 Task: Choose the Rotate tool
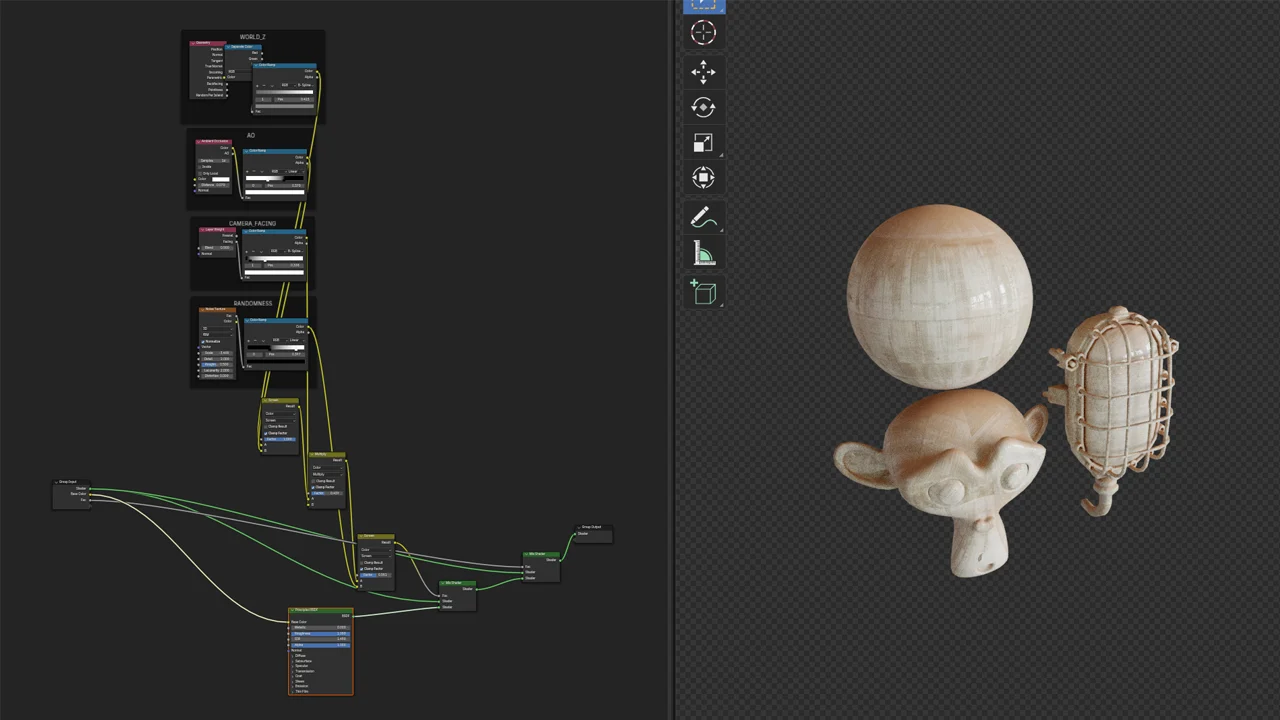[x=703, y=107]
